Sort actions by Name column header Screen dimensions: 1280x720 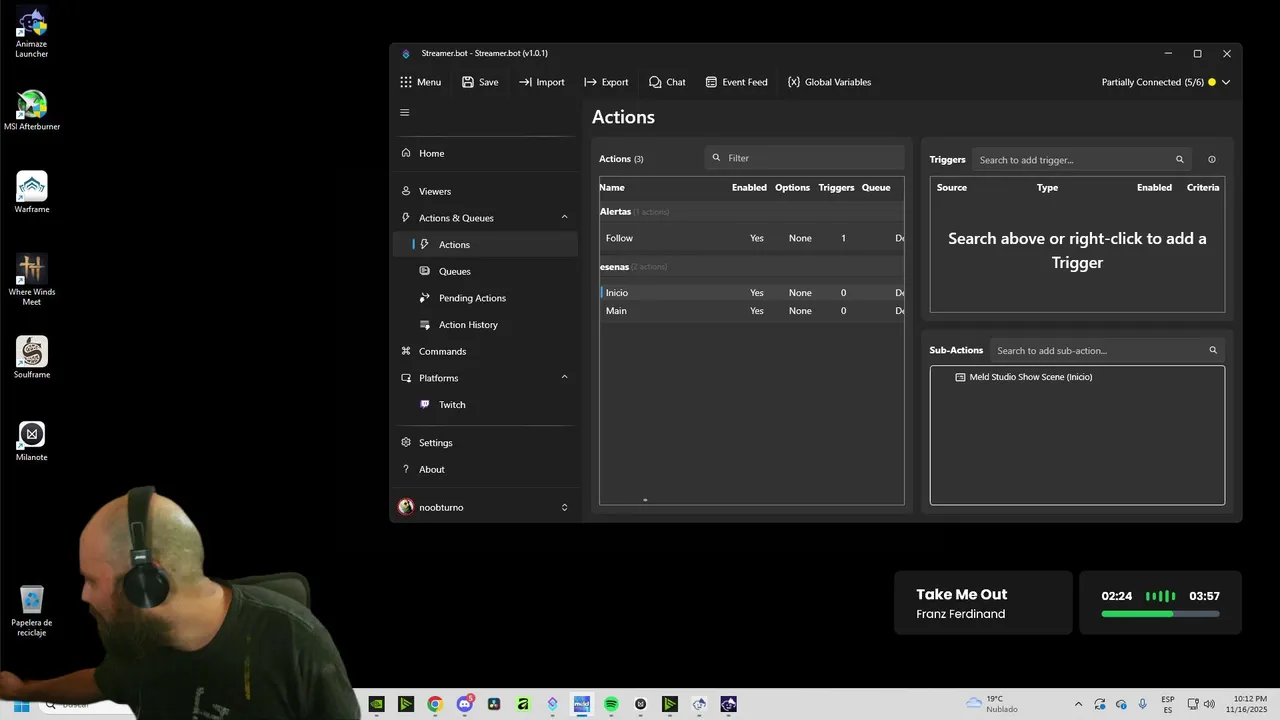[x=612, y=188]
